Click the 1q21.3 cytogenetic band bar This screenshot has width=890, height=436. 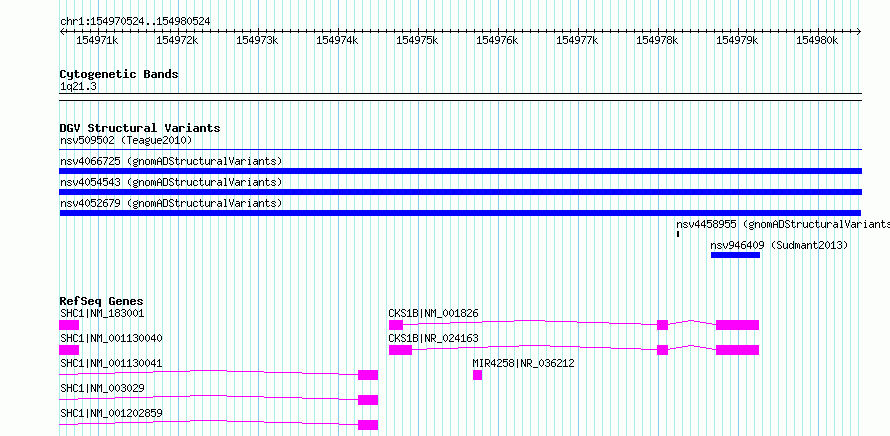(461, 97)
